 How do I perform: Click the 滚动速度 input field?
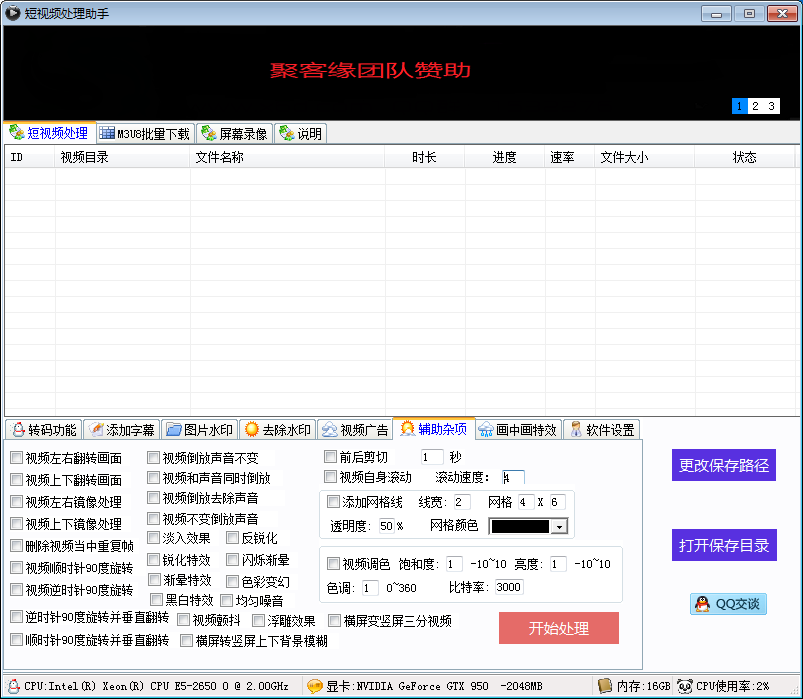(x=513, y=478)
